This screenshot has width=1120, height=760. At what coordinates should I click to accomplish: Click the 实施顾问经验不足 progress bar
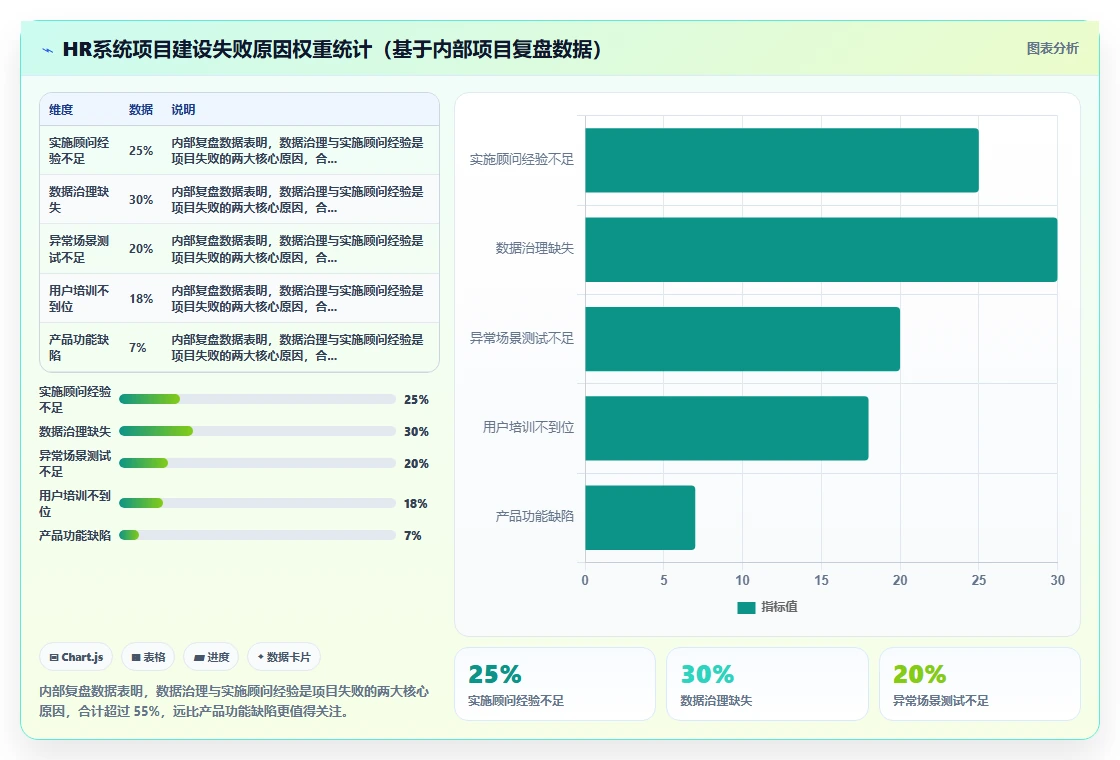tap(257, 399)
